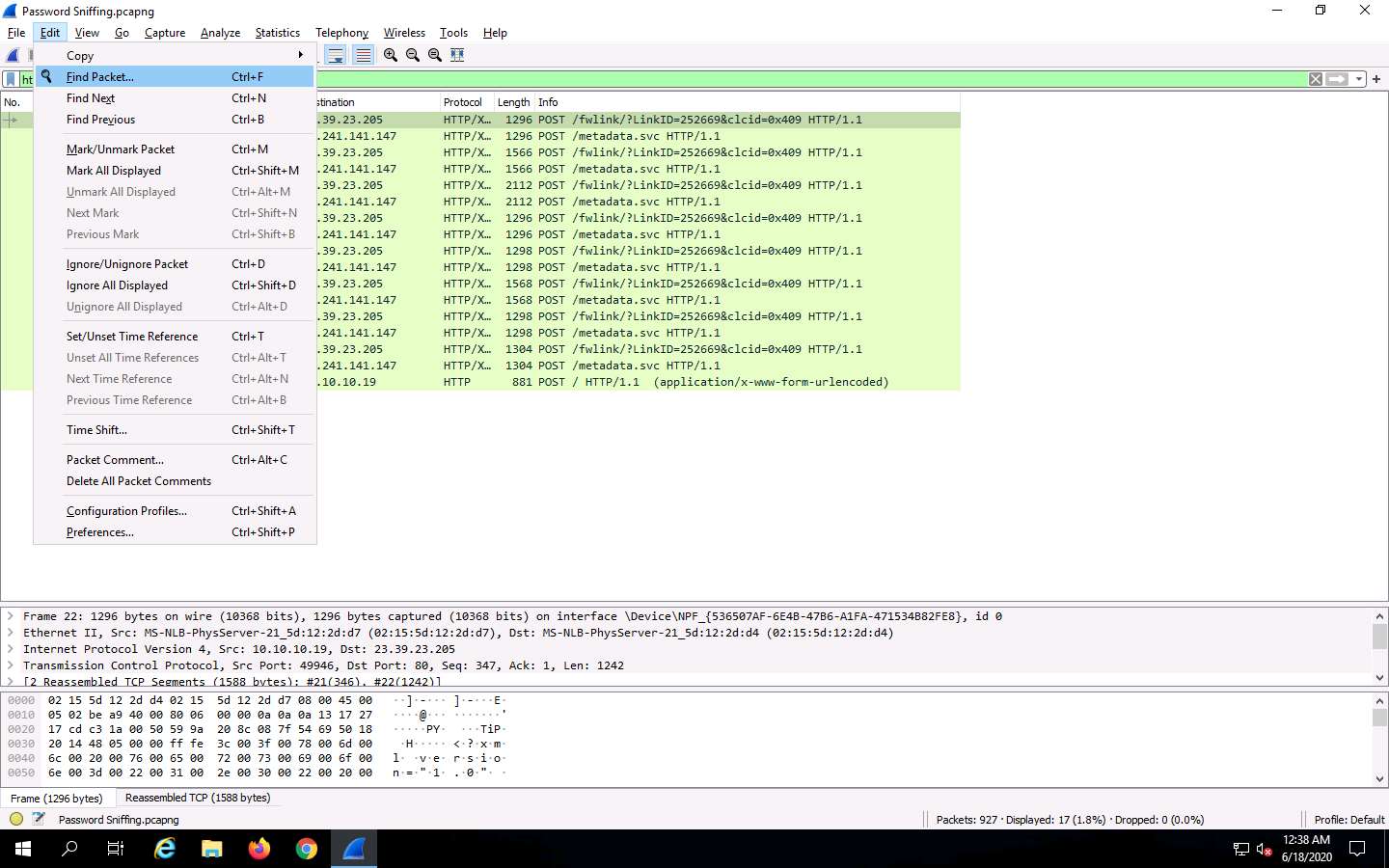This screenshot has width=1389, height=868.
Task: Click the Wireshark taskbar icon
Action: point(354,849)
